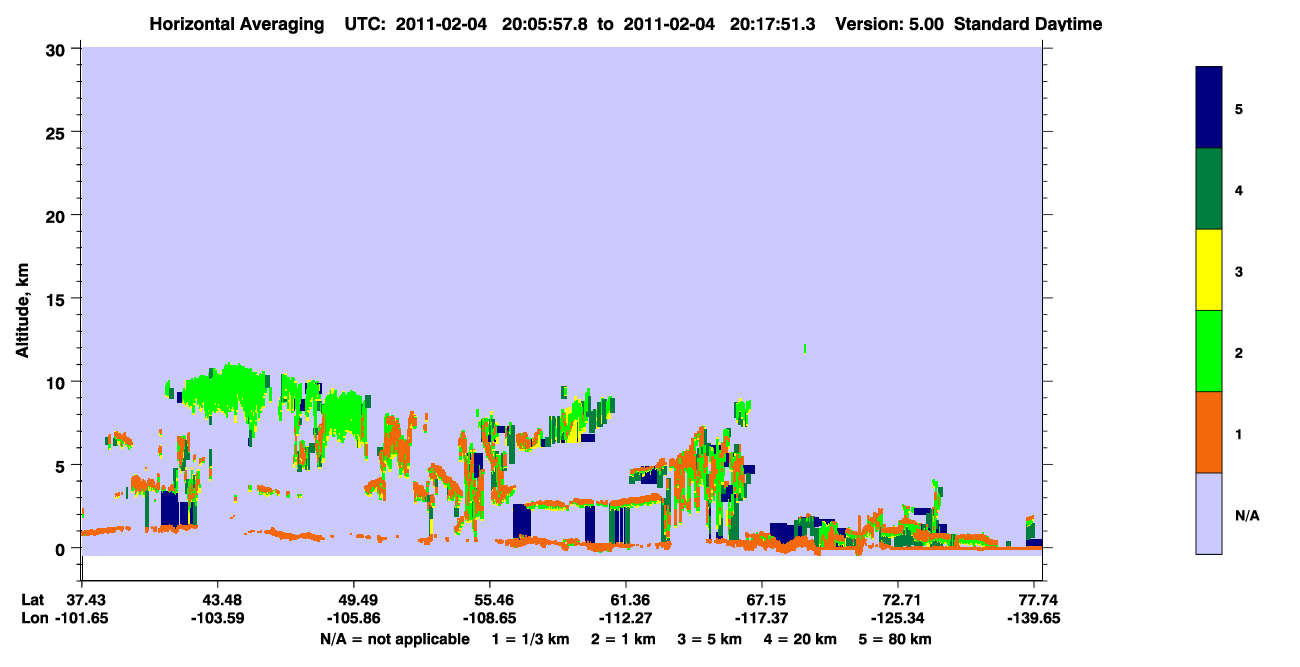Click longitude value -139.65
The width and height of the screenshot is (1300, 667).
point(1034,618)
